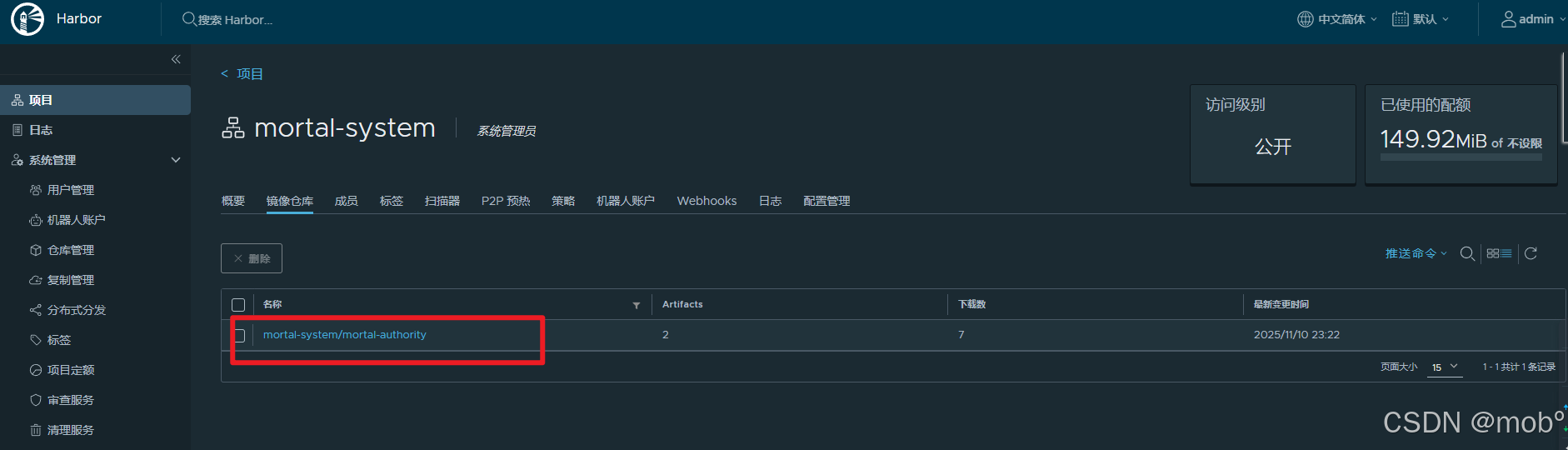Open the 推送命令 dropdown
Image resolution: width=1568 pixels, height=450 pixels.
click(x=1416, y=253)
